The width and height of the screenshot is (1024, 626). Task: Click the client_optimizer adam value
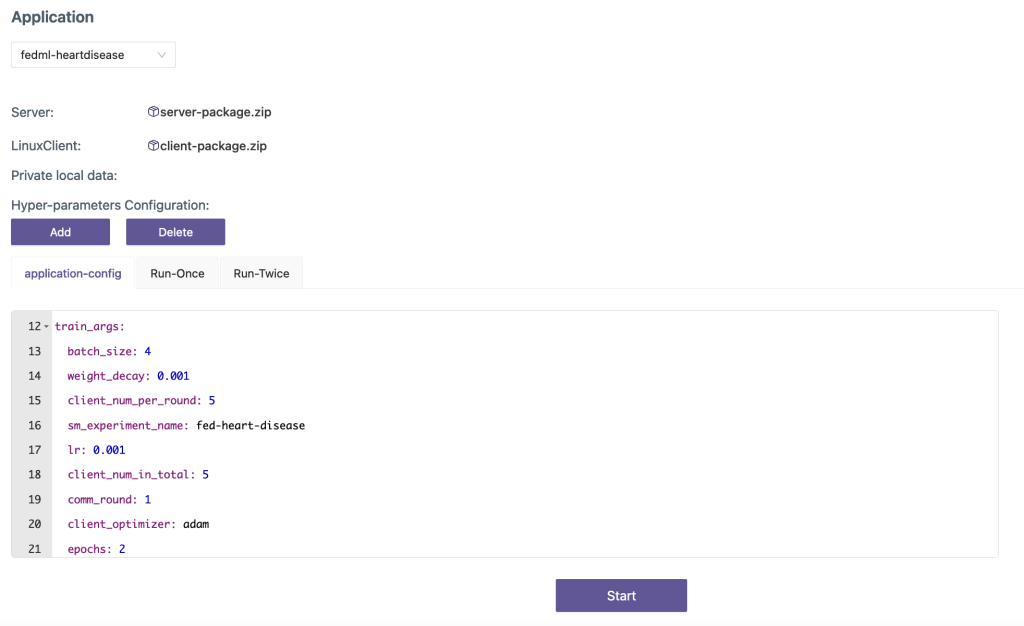pyautogui.click(x=196, y=524)
